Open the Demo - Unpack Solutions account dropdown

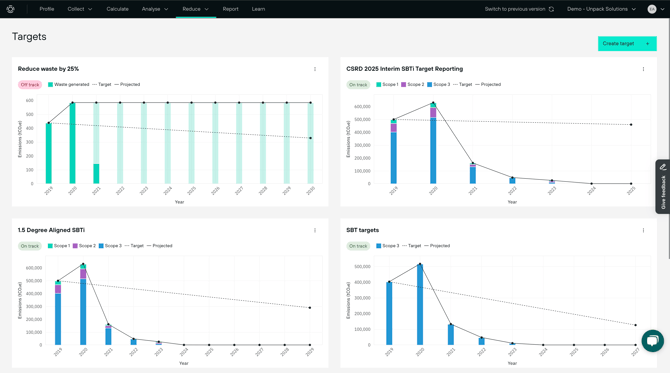click(601, 9)
